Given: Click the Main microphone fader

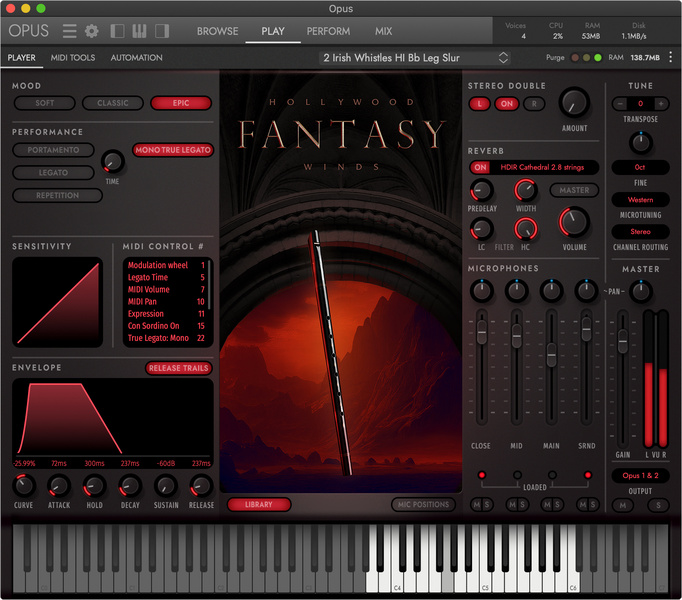Looking at the screenshot, I should pyautogui.click(x=551, y=355).
